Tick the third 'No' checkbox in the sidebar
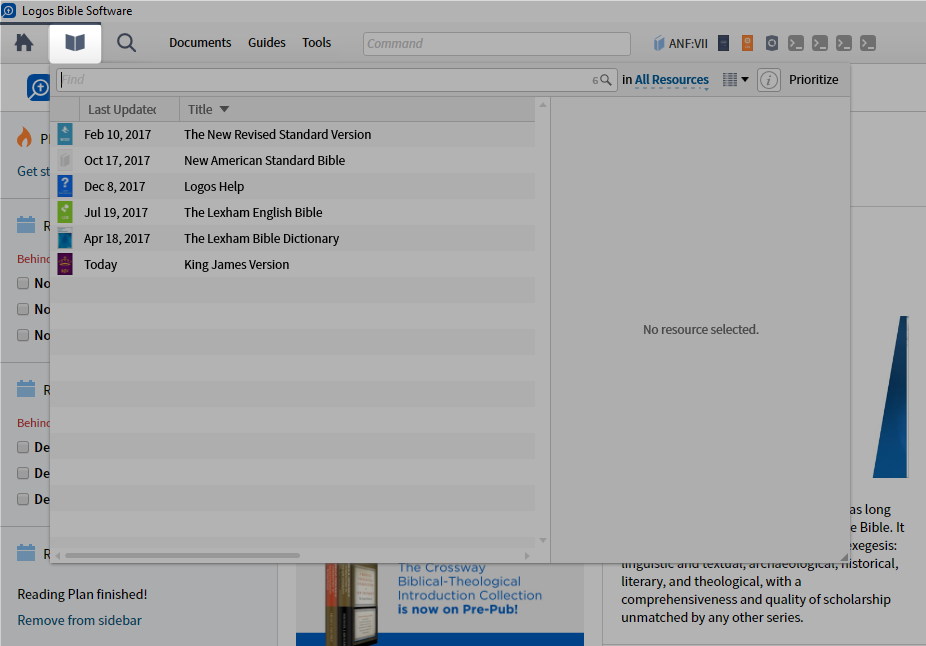The width and height of the screenshot is (926, 646). (x=23, y=335)
